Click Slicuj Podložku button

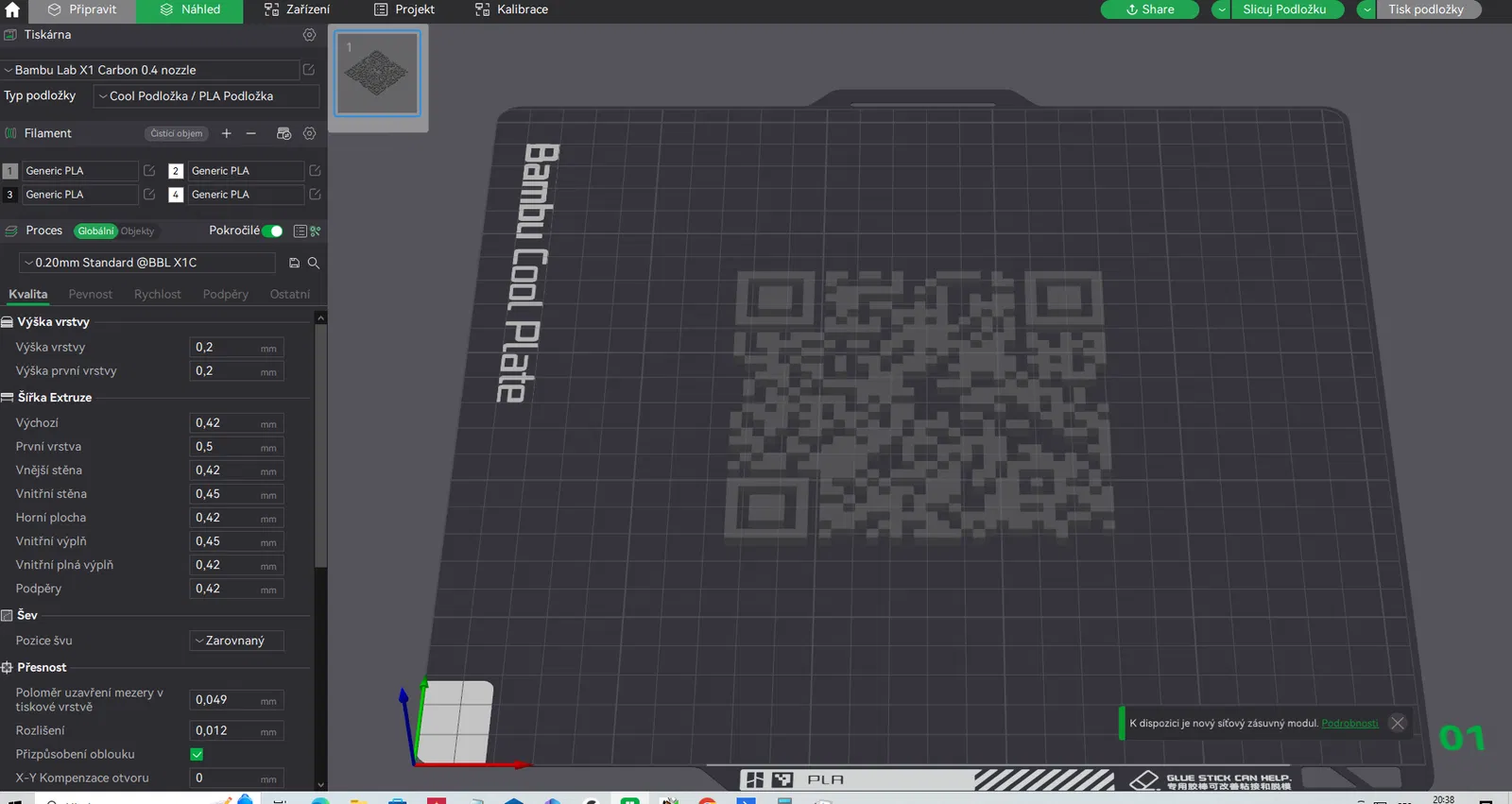[x=1284, y=9]
